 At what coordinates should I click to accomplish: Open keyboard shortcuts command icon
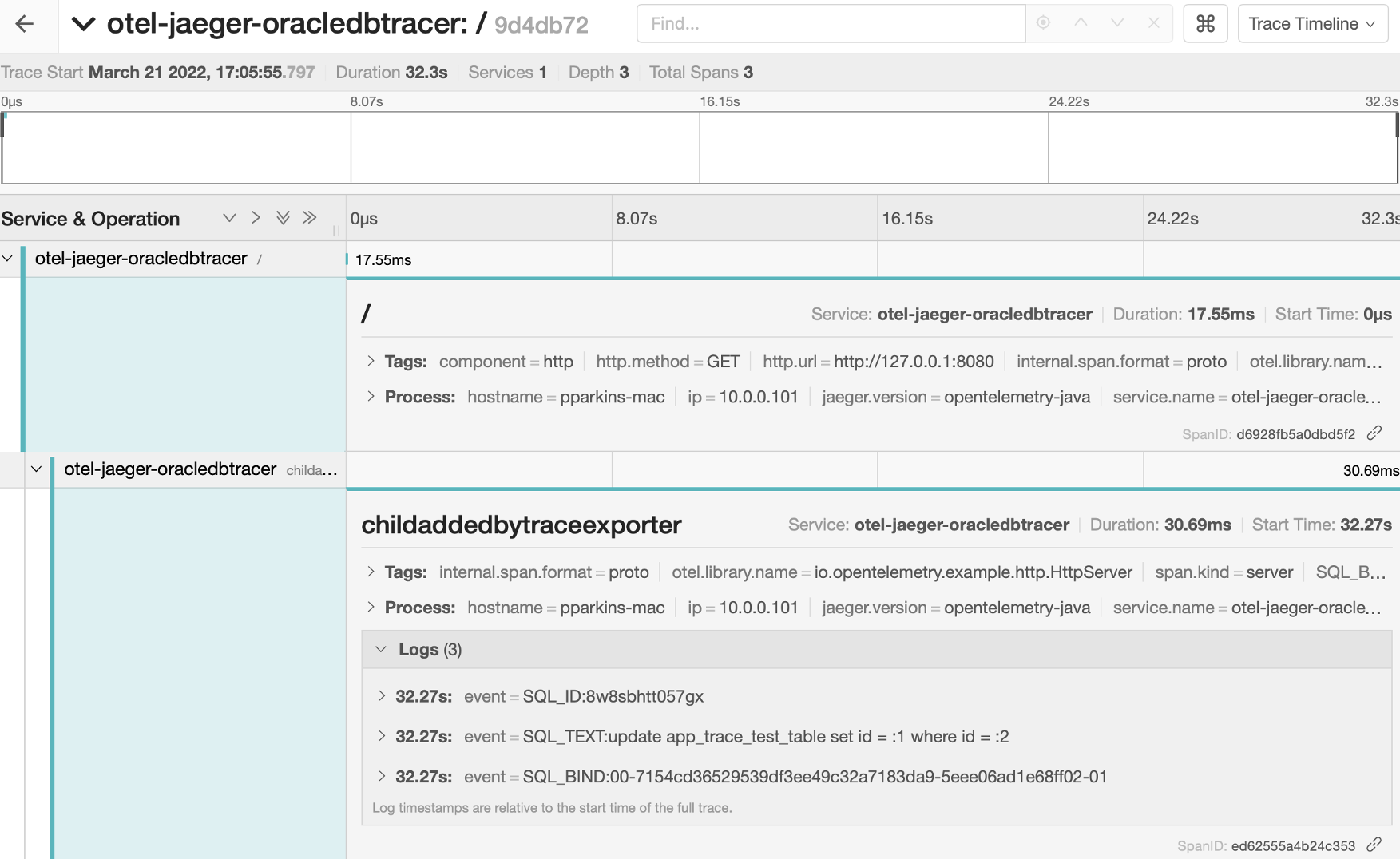pyautogui.click(x=1205, y=24)
